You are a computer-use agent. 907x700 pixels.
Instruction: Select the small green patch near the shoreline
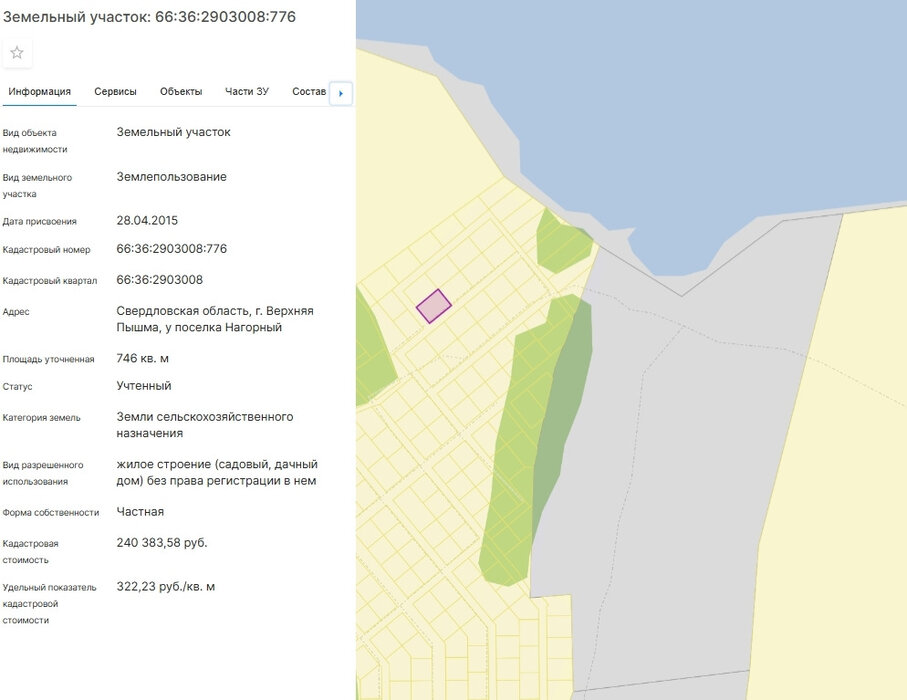coord(560,243)
